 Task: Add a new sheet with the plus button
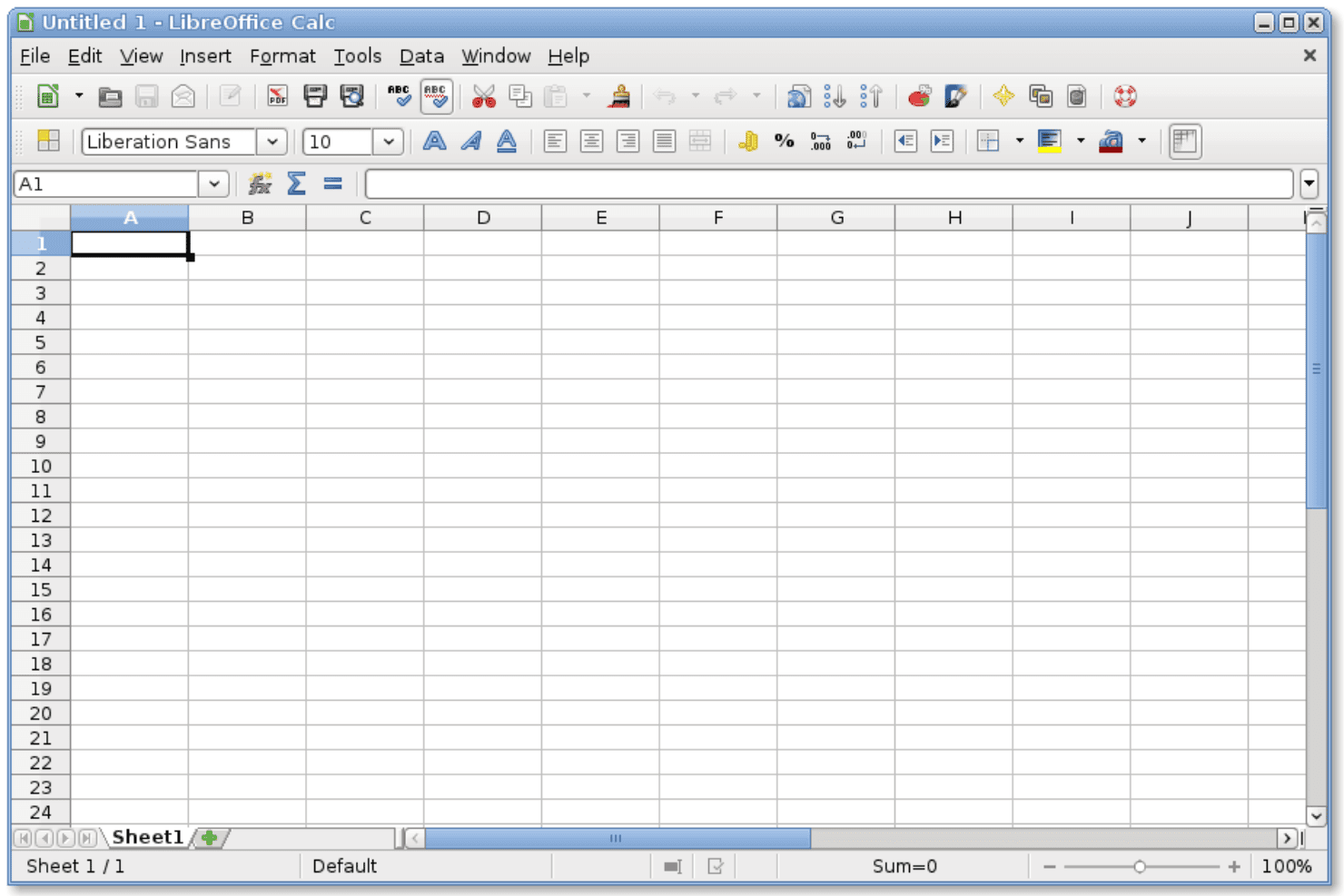coord(210,838)
